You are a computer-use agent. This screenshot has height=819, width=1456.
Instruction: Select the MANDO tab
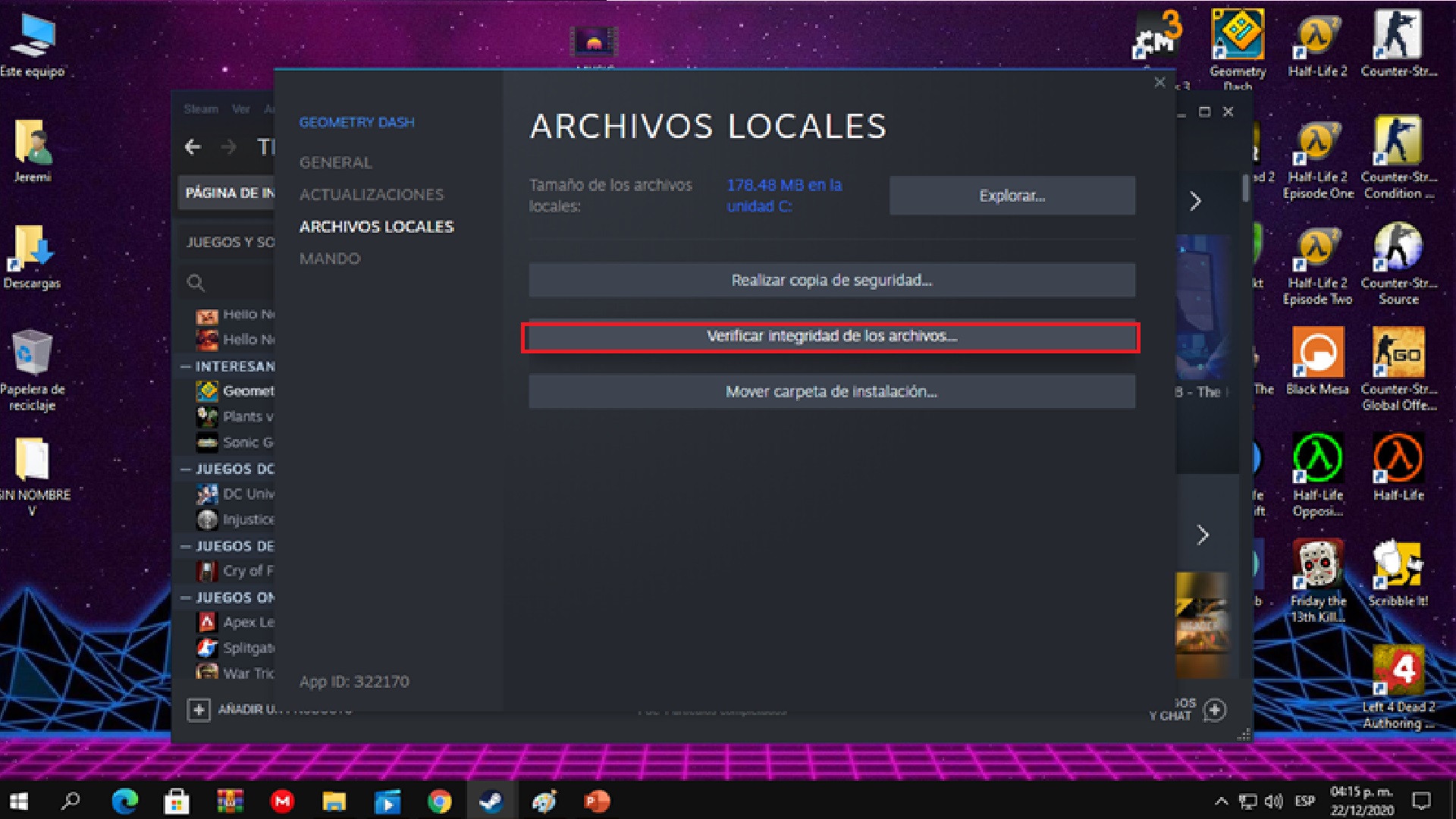pos(329,259)
